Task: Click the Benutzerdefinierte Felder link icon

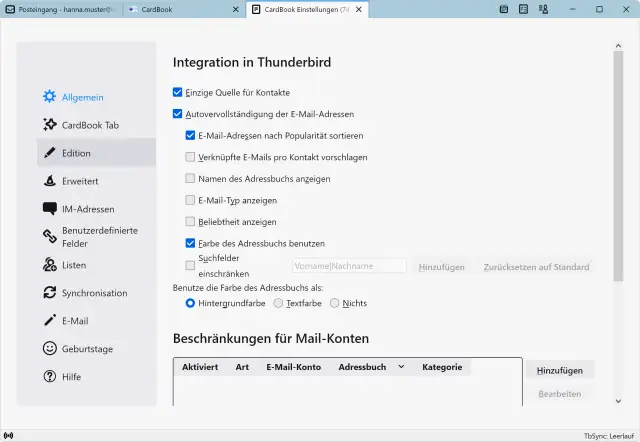Action: coord(49,236)
